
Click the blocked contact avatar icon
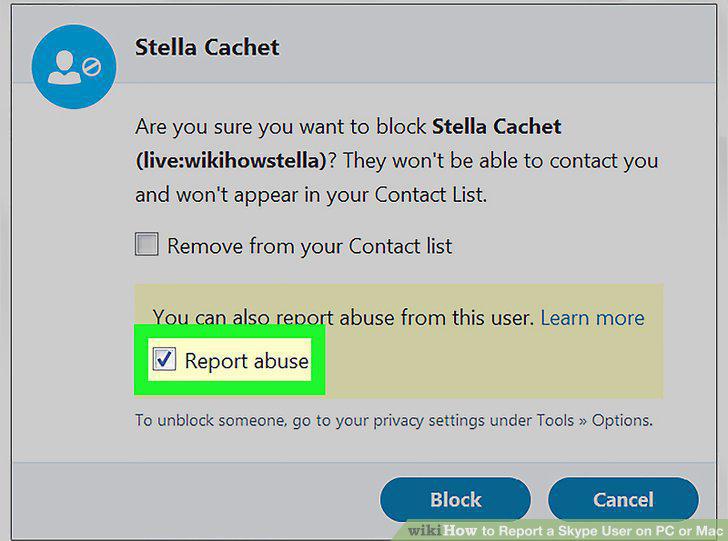click(74, 66)
